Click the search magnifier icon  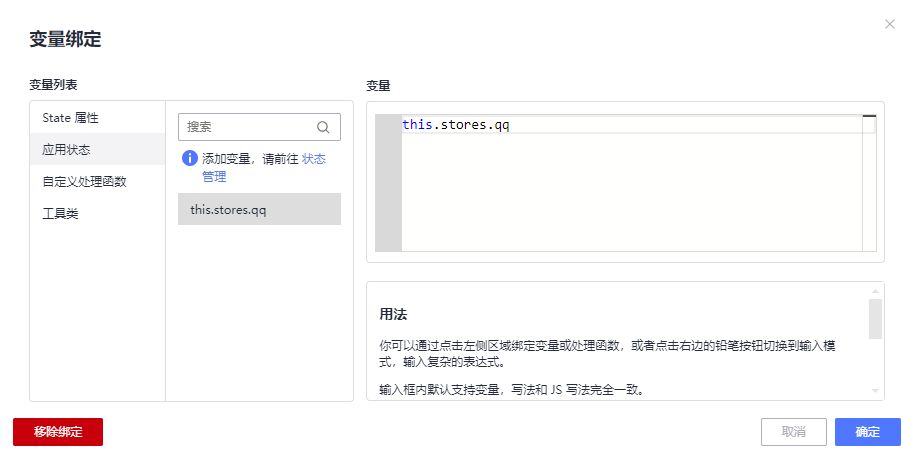(x=323, y=127)
